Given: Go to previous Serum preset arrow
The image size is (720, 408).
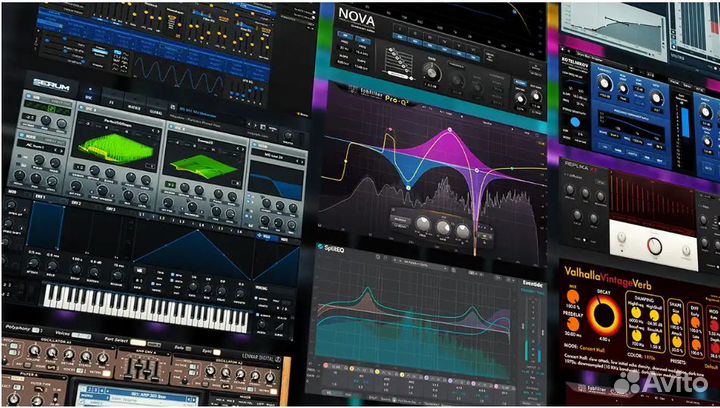Looking at the screenshot, I should click(249, 124).
